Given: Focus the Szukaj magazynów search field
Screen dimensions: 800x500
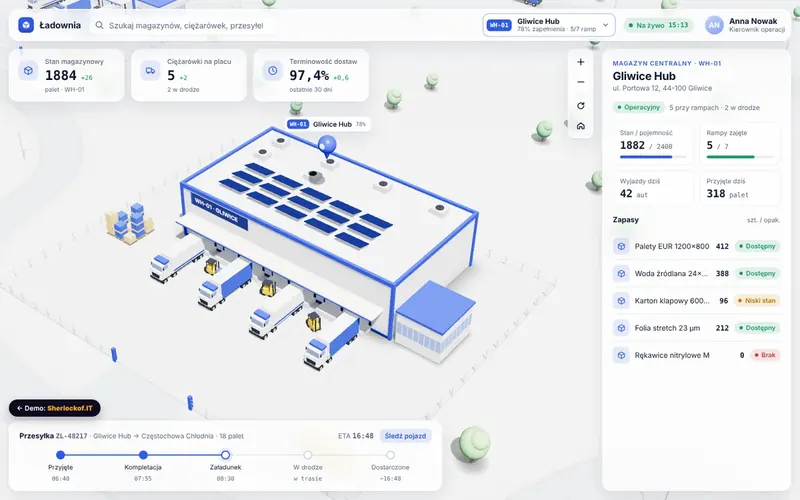Looking at the screenshot, I should 184,25.
